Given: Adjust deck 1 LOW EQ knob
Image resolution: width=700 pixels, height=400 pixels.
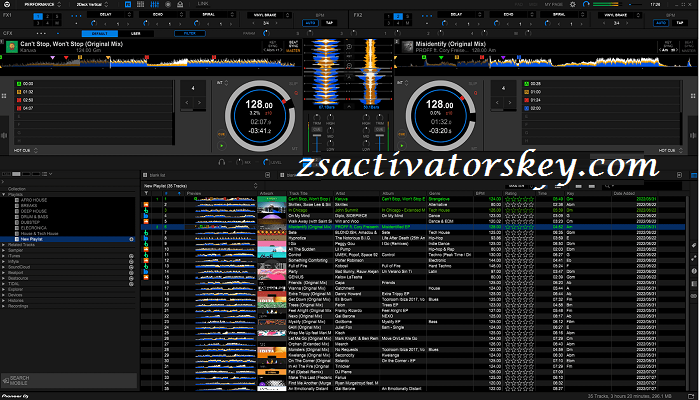Looking at the screenshot, I should [x=330, y=144].
